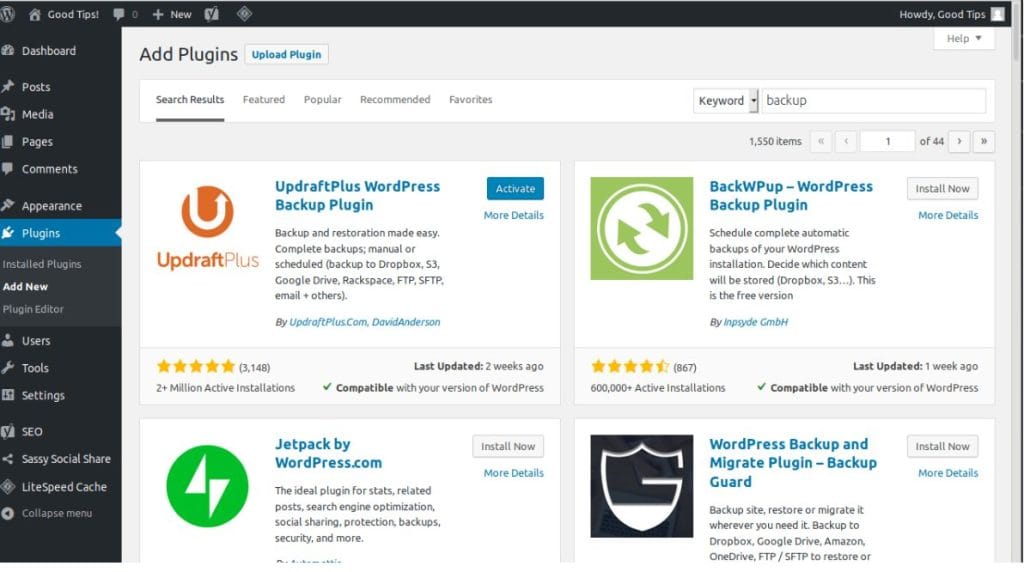Click the WordPress logo in admin bar
This screenshot has height=572, width=1024.
[x=9, y=14]
